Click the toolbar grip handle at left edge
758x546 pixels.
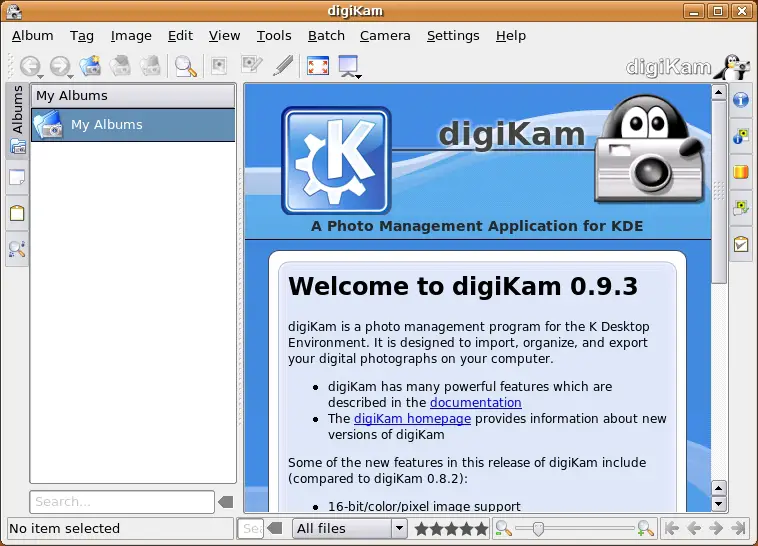point(11,66)
